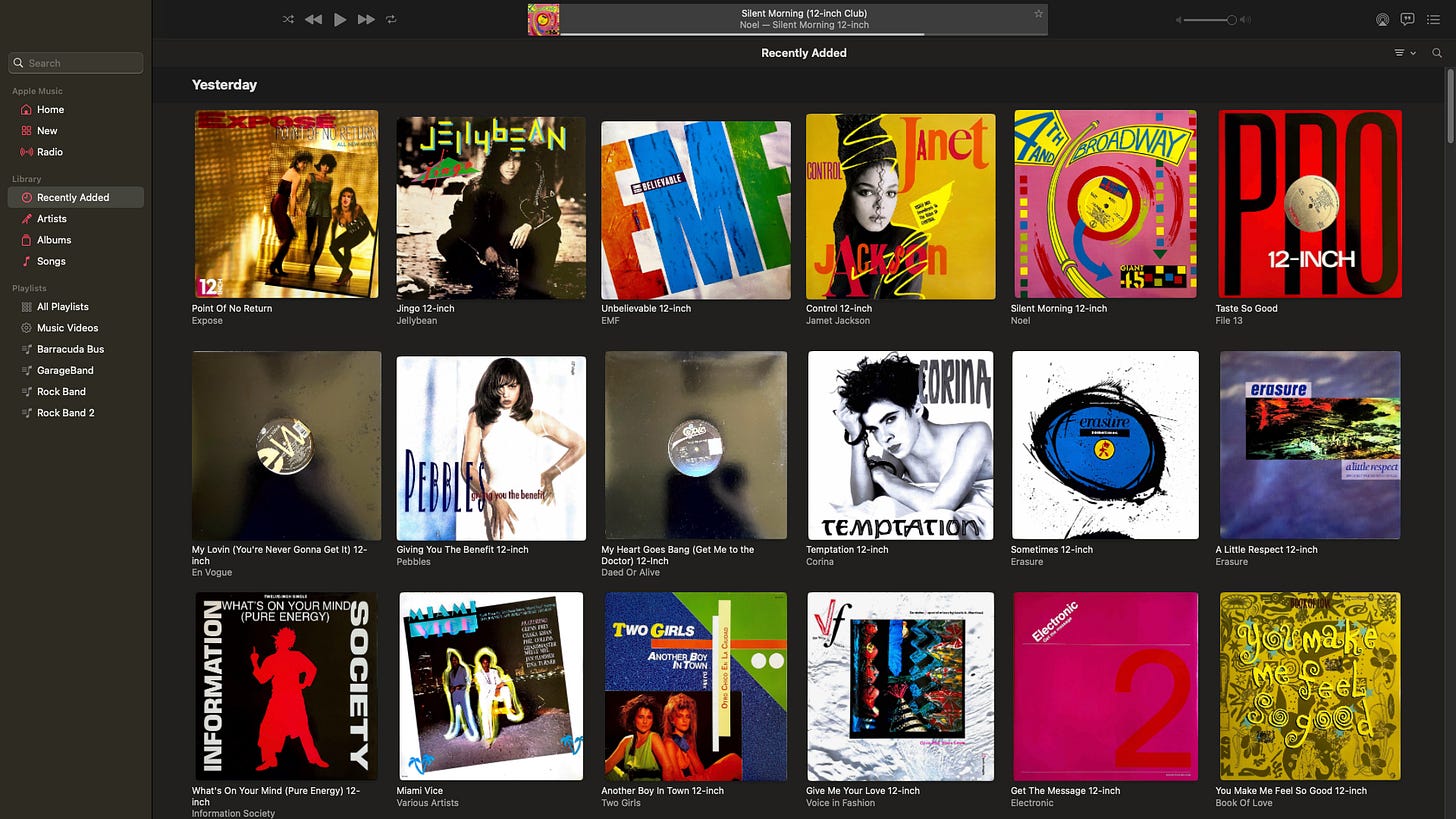The image size is (1456, 819).
Task: Toggle repeat mode
Action: (390, 18)
